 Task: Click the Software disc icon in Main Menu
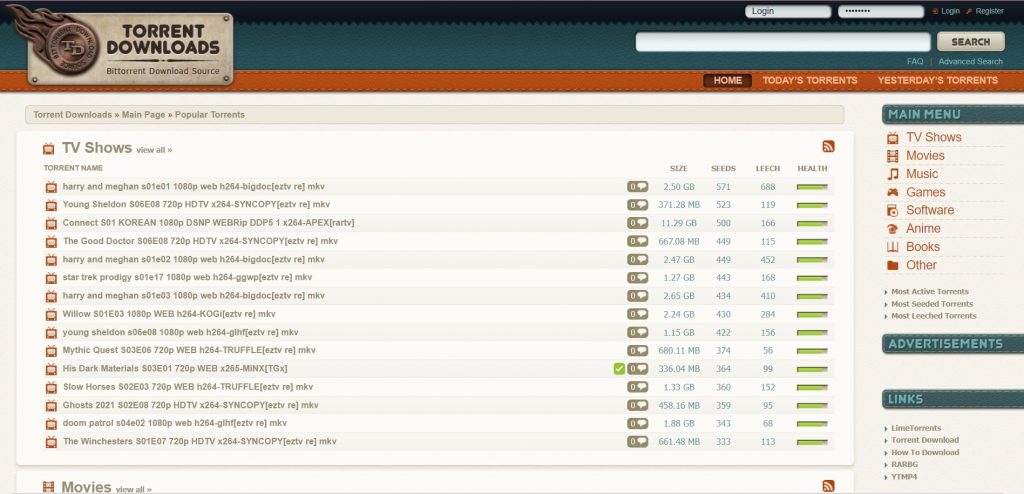point(892,210)
